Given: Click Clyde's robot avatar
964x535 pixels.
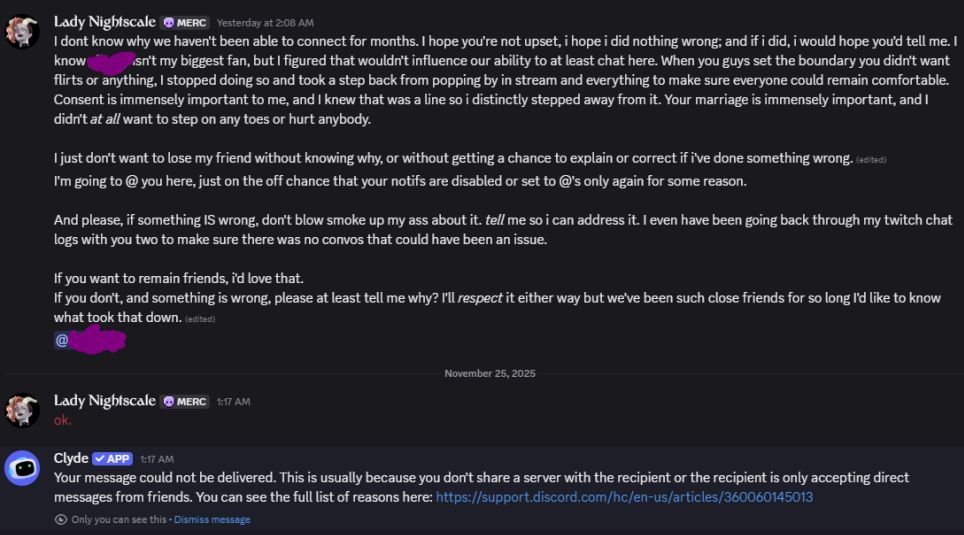Looking at the screenshot, I should 23,468.
